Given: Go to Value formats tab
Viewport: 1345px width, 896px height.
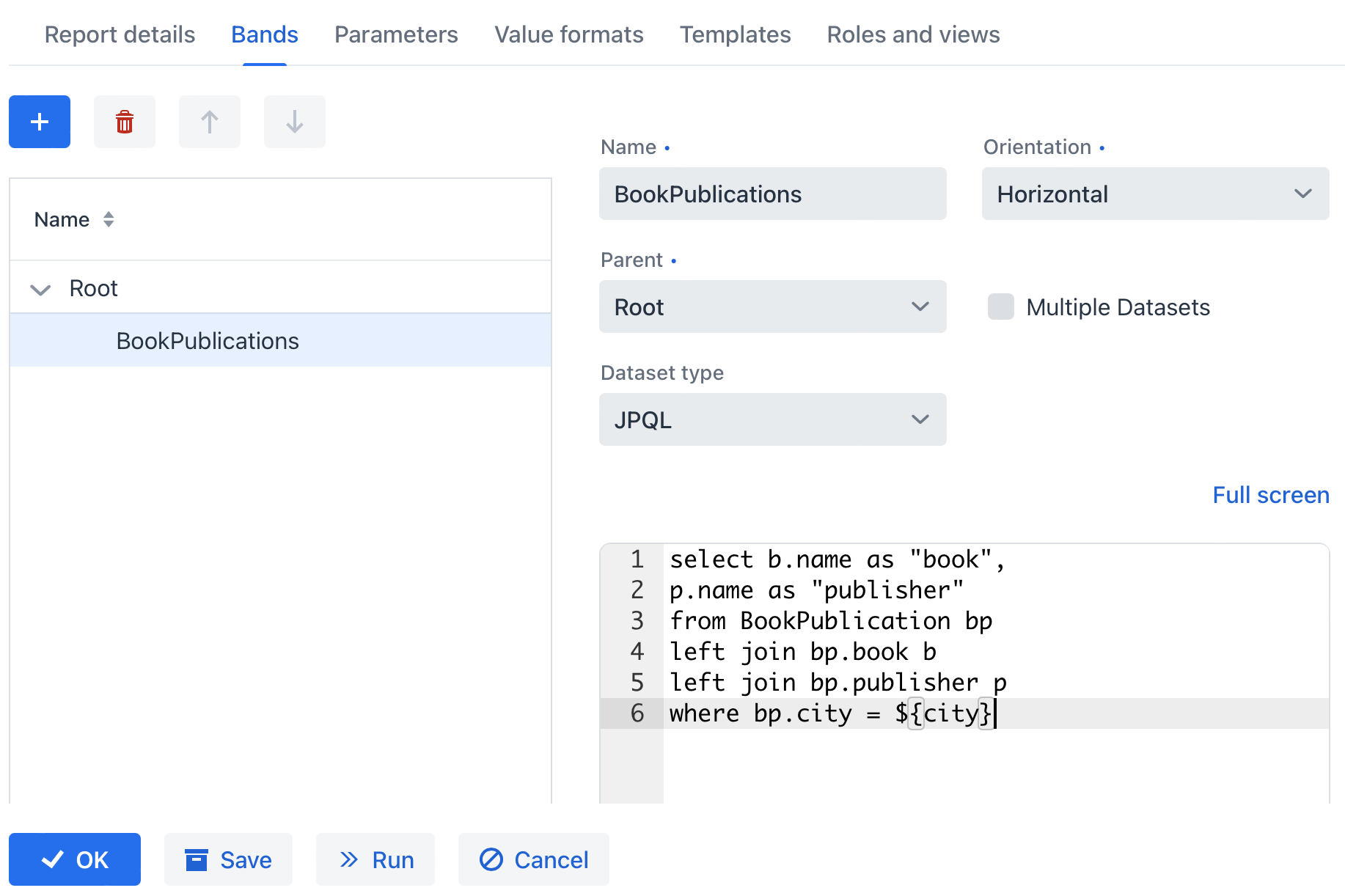Looking at the screenshot, I should click(569, 34).
